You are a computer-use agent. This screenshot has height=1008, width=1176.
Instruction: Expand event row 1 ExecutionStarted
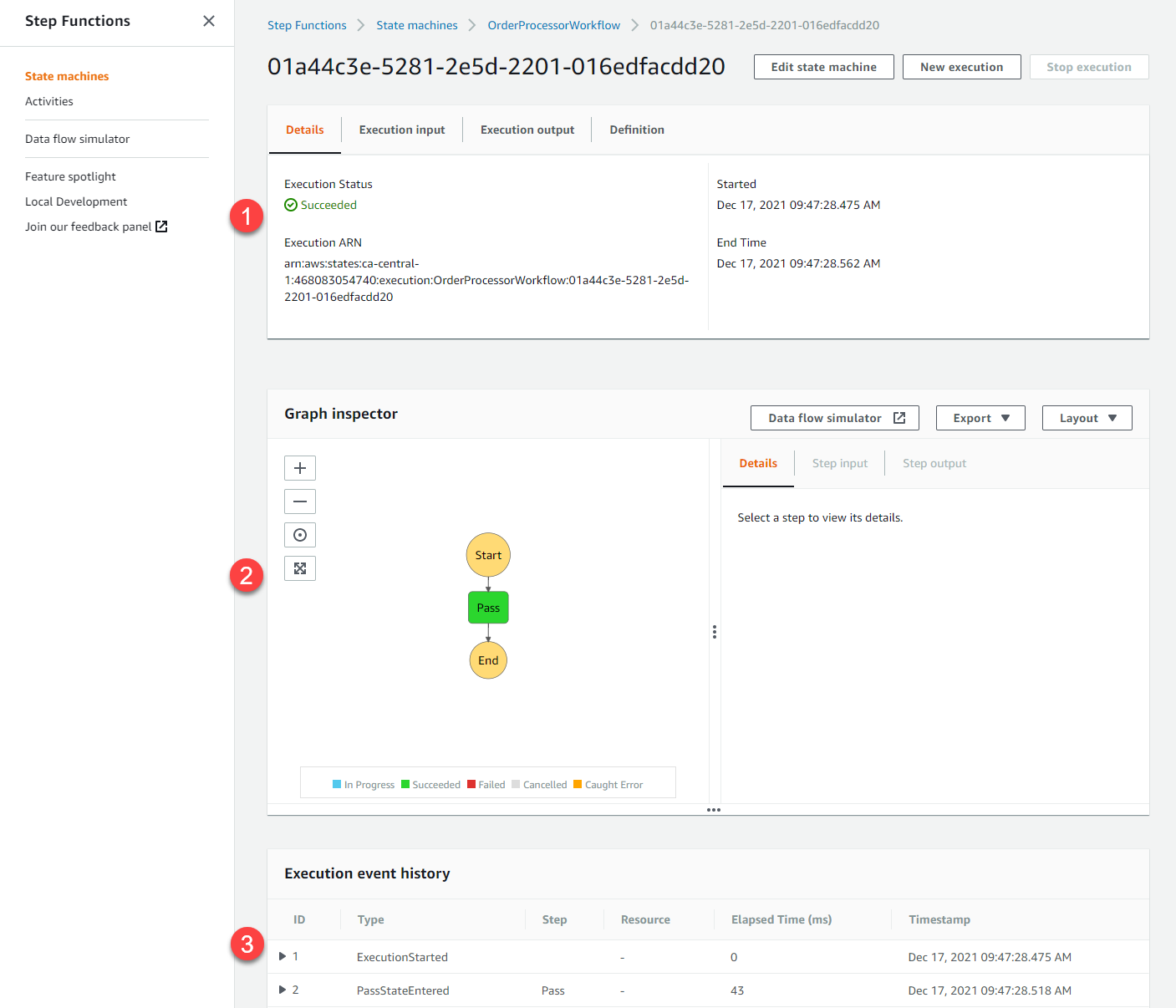(283, 956)
